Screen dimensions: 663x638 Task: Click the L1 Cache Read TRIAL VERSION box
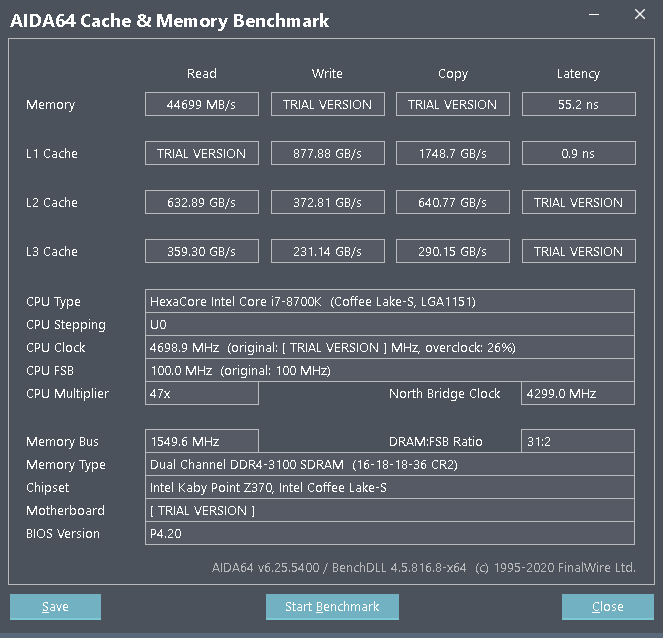[x=202, y=153]
